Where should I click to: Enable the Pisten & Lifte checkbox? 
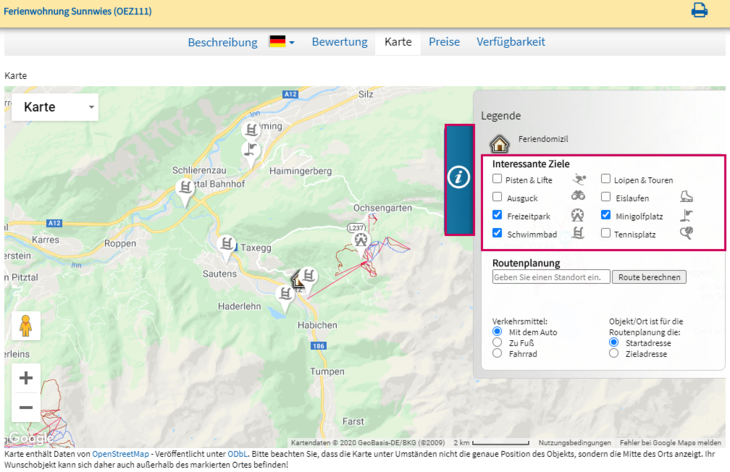[x=498, y=179]
